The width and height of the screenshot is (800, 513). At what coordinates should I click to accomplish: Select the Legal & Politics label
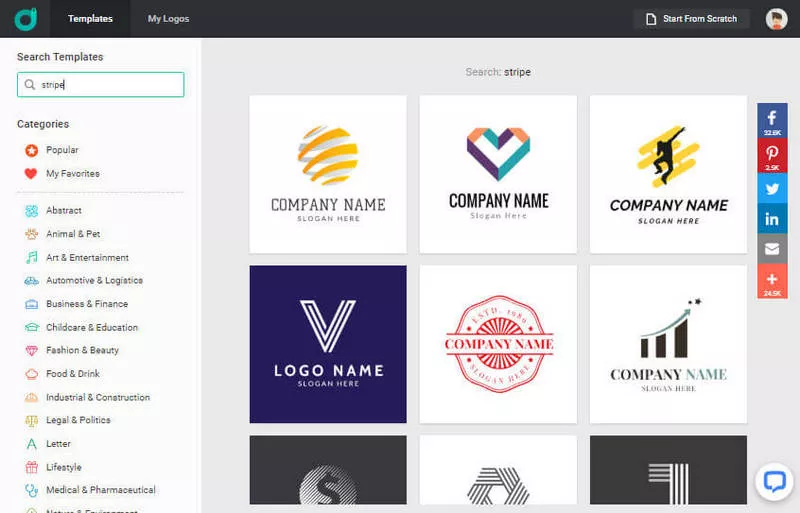(x=78, y=420)
